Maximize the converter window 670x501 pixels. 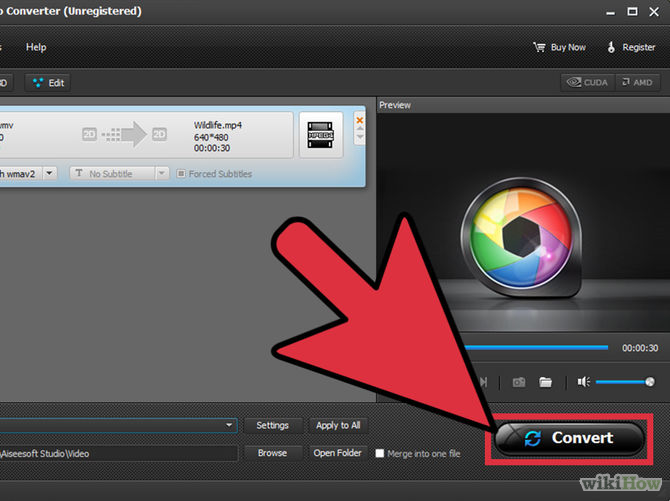click(x=632, y=12)
